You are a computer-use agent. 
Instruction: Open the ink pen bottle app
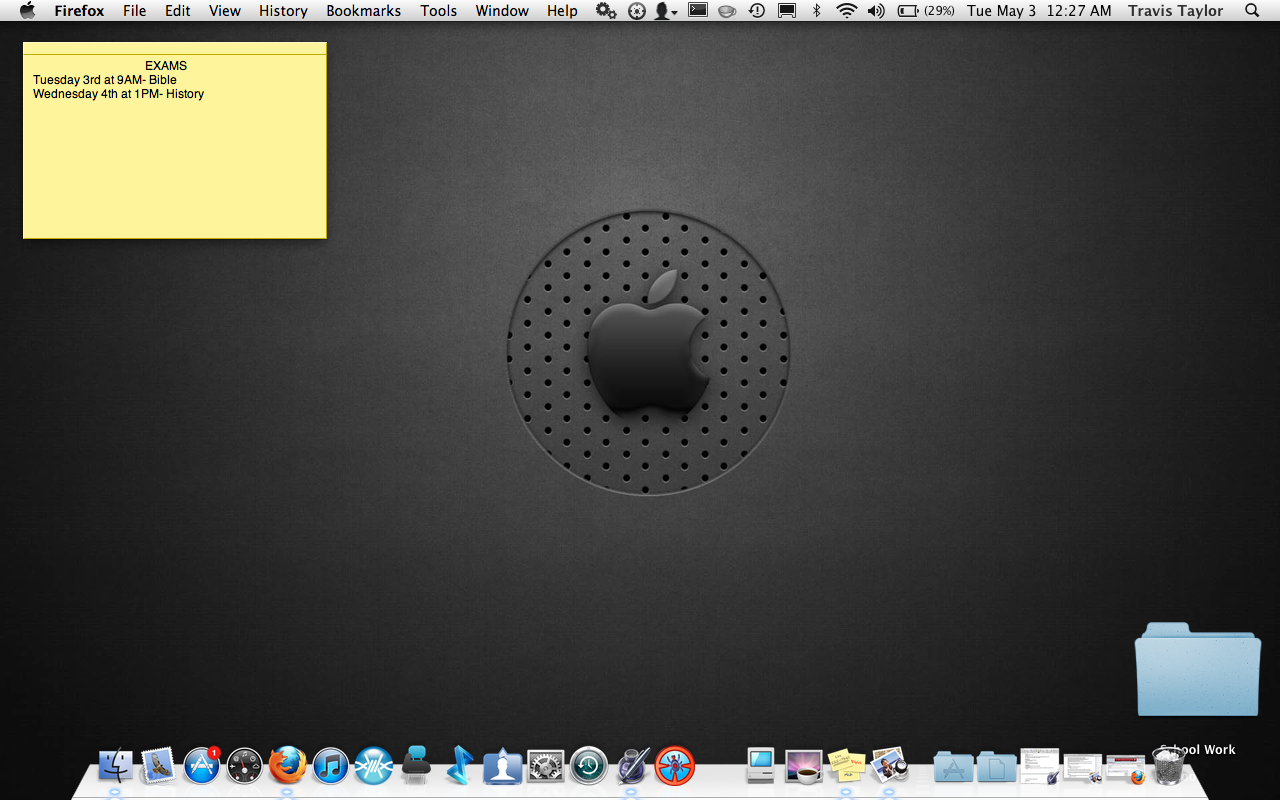point(632,766)
